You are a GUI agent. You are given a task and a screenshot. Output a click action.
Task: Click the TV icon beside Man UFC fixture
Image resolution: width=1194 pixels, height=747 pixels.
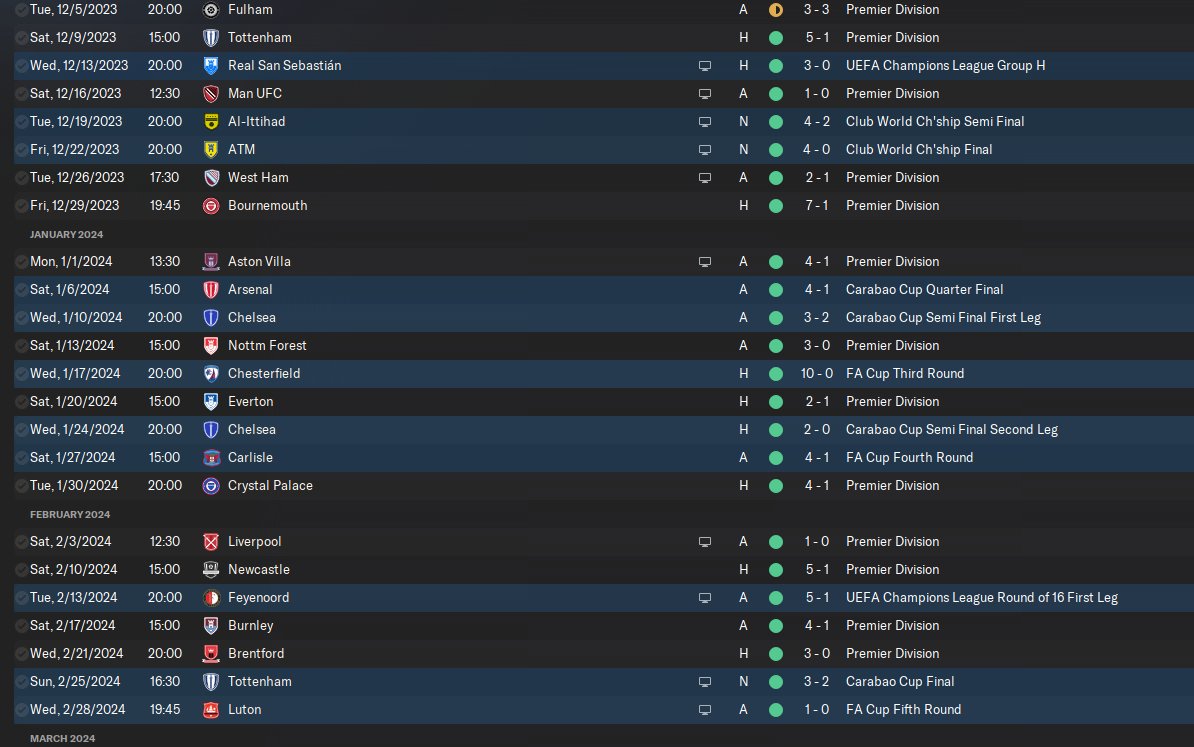pos(705,94)
